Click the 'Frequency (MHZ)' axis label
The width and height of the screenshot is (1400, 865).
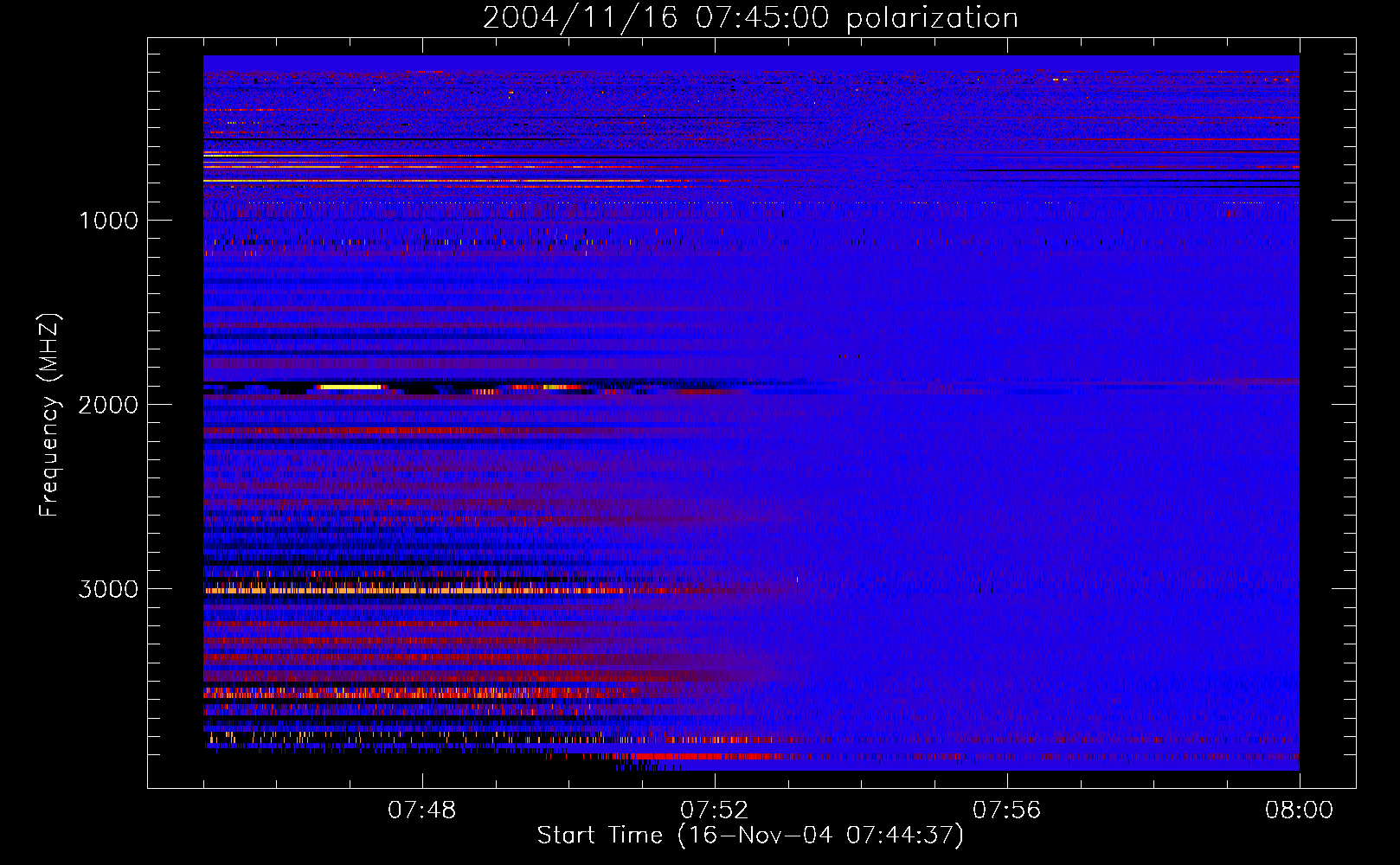tap(49, 415)
